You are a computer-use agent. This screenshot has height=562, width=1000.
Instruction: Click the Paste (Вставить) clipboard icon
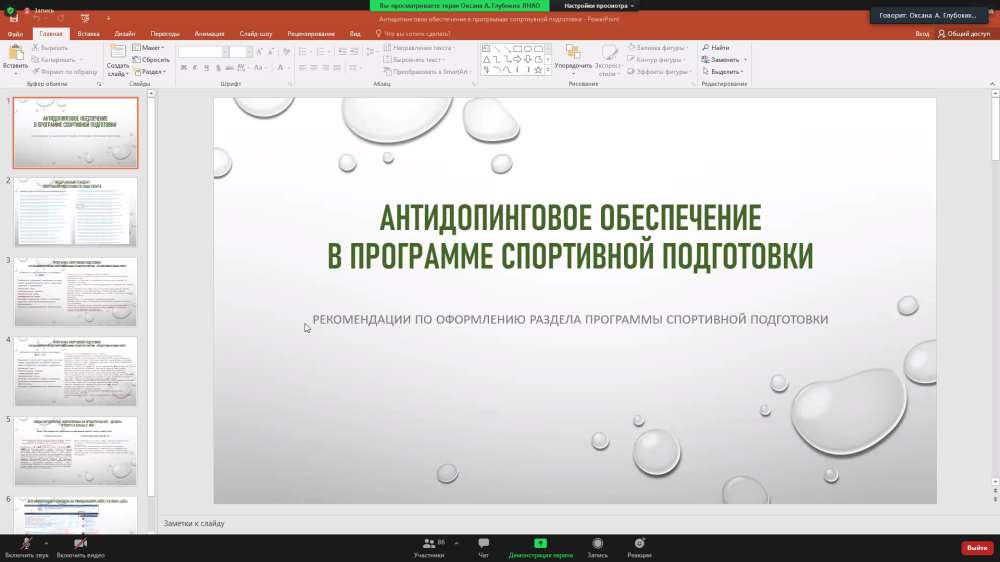pyautogui.click(x=15, y=54)
